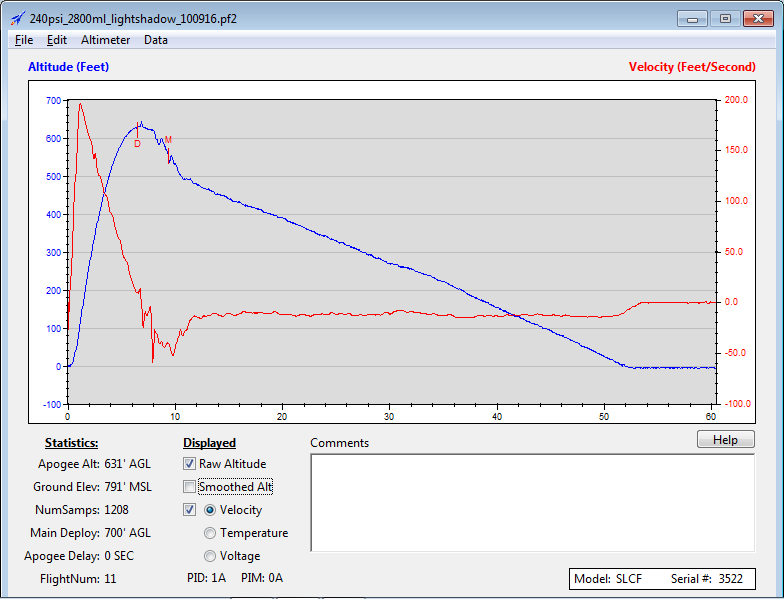Click the D drogue marker on graph
The height and width of the screenshot is (599, 784).
click(138, 144)
